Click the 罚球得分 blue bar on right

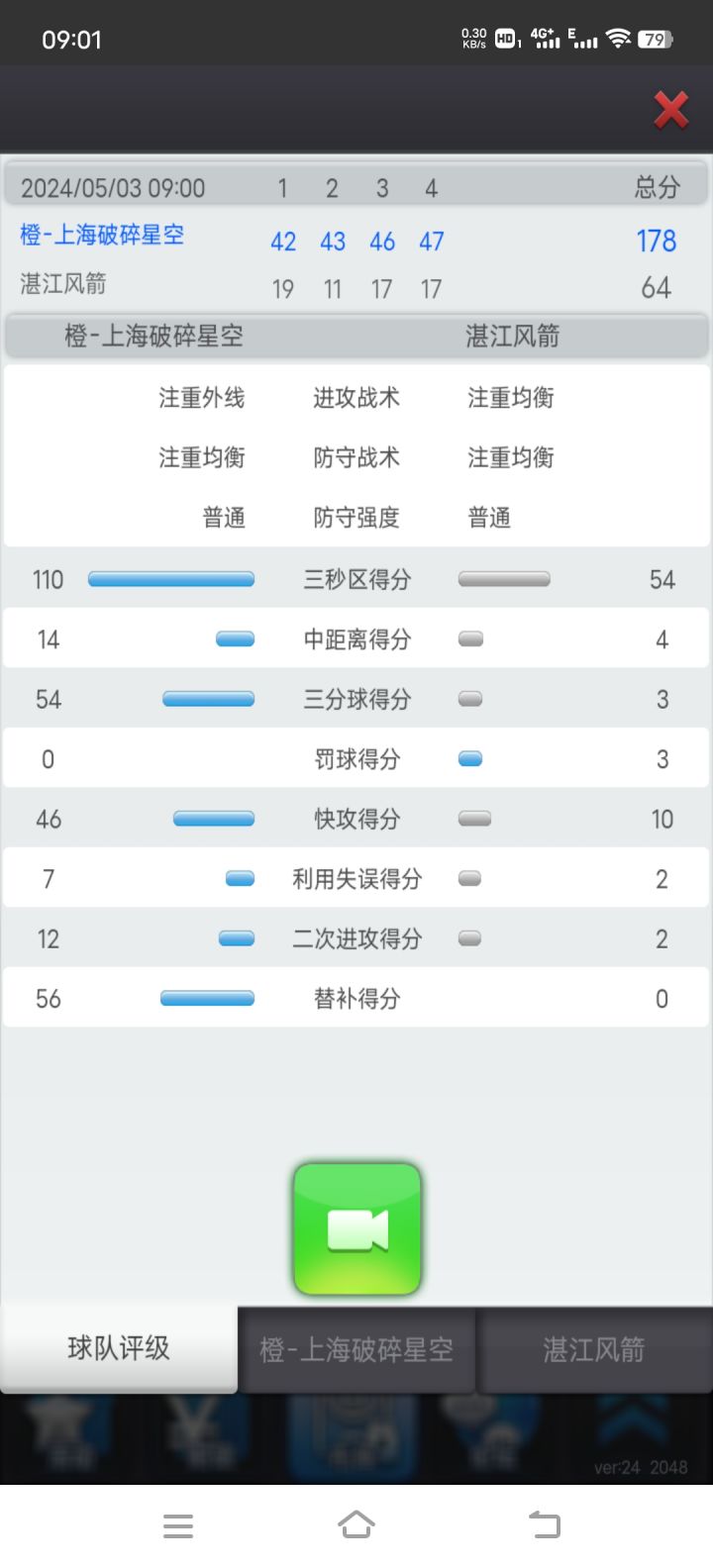point(470,759)
